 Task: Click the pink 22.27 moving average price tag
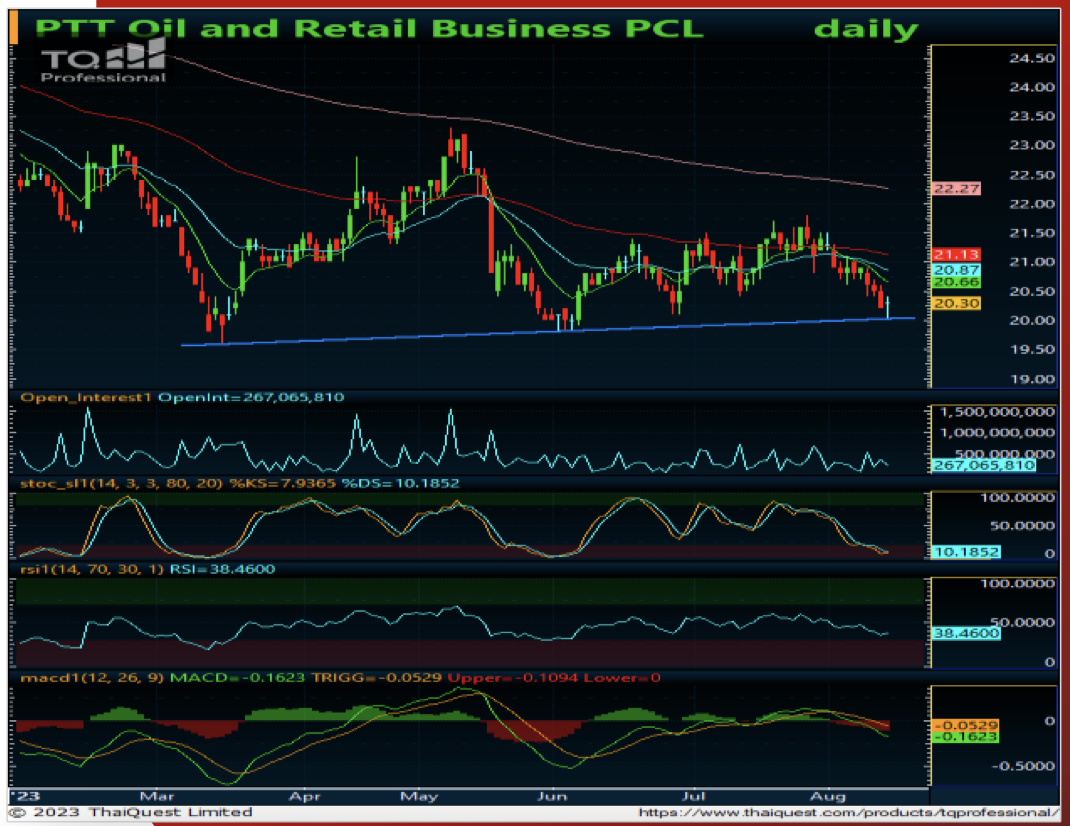click(956, 188)
